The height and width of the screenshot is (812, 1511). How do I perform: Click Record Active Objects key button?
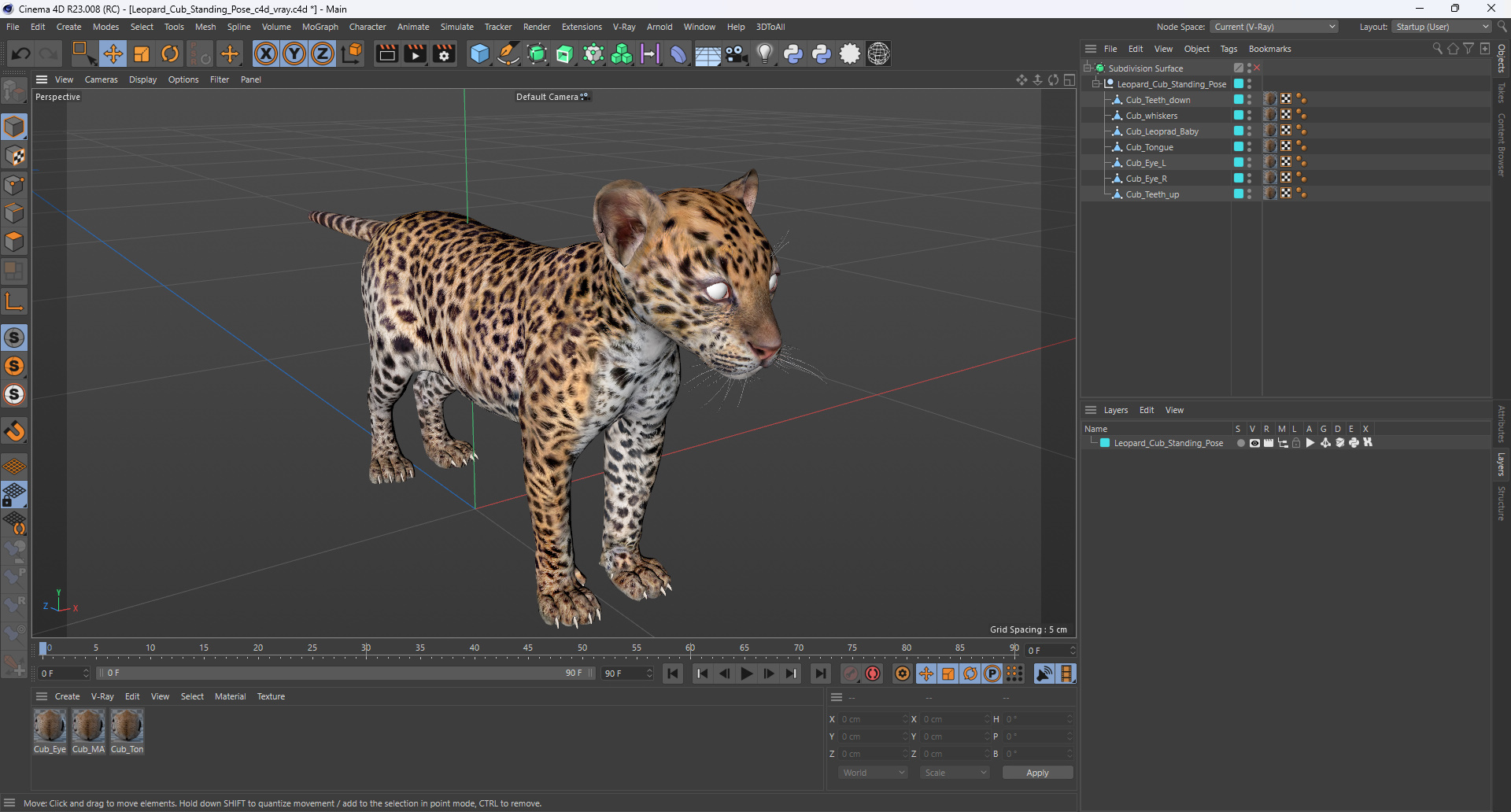click(x=851, y=674)
